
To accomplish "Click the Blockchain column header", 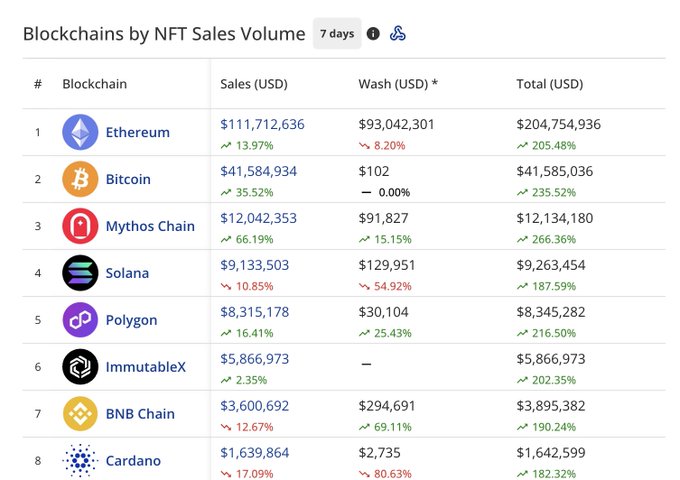I will coord(95,84).
